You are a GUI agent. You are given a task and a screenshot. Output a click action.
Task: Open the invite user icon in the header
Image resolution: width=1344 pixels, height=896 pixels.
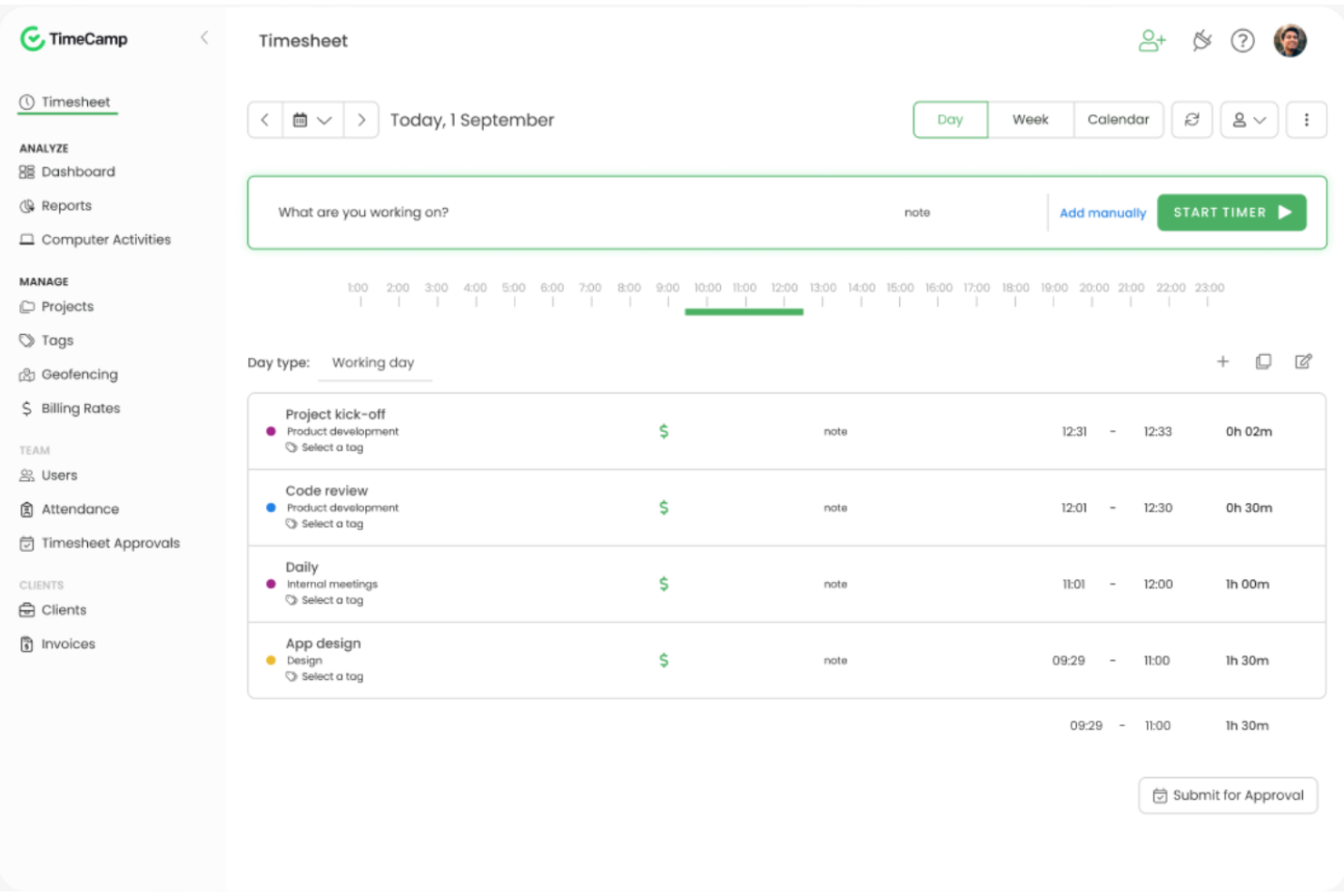click(1151, 40)
